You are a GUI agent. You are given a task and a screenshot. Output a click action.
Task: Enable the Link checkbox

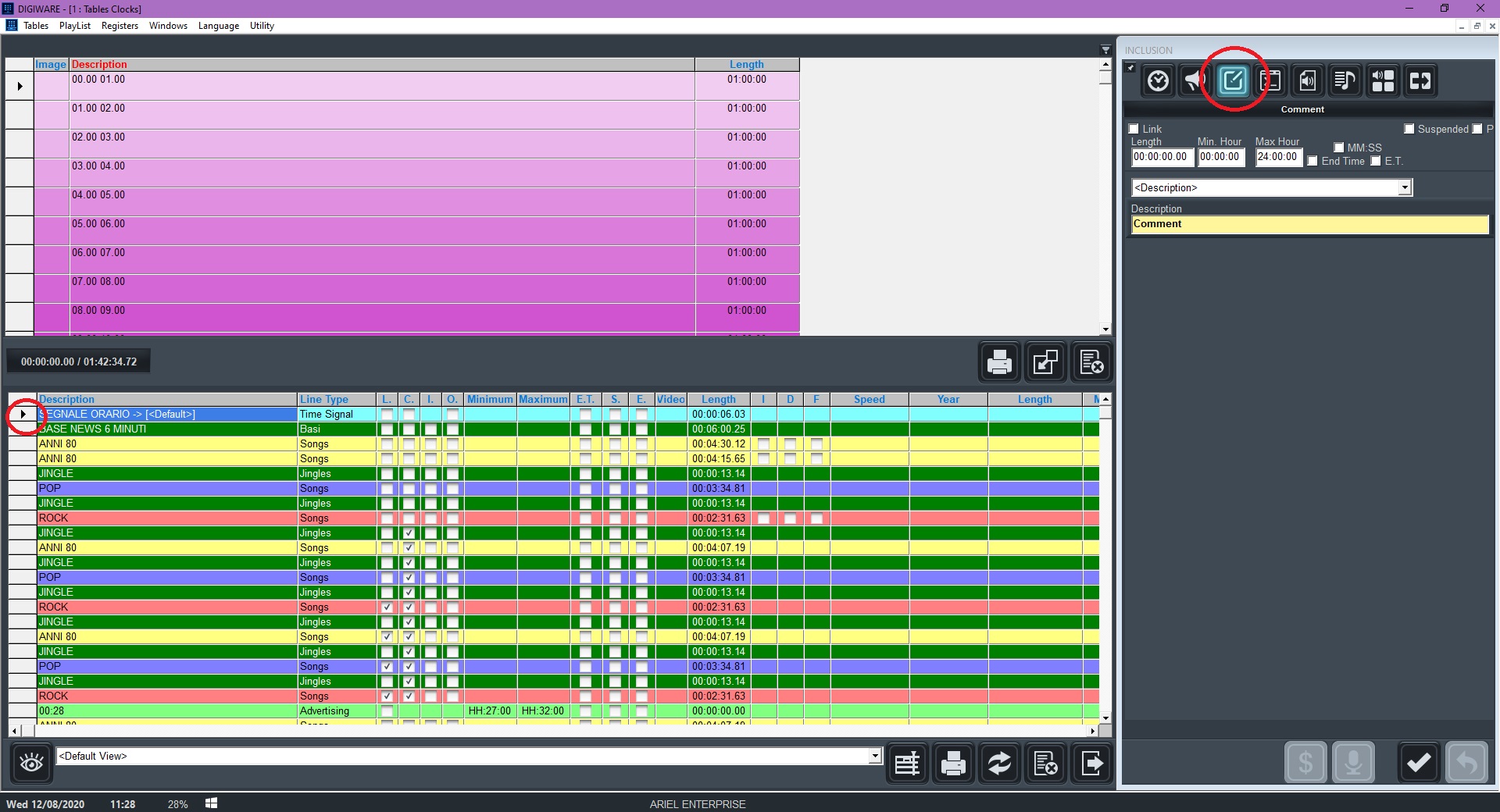pos(1134,129)
